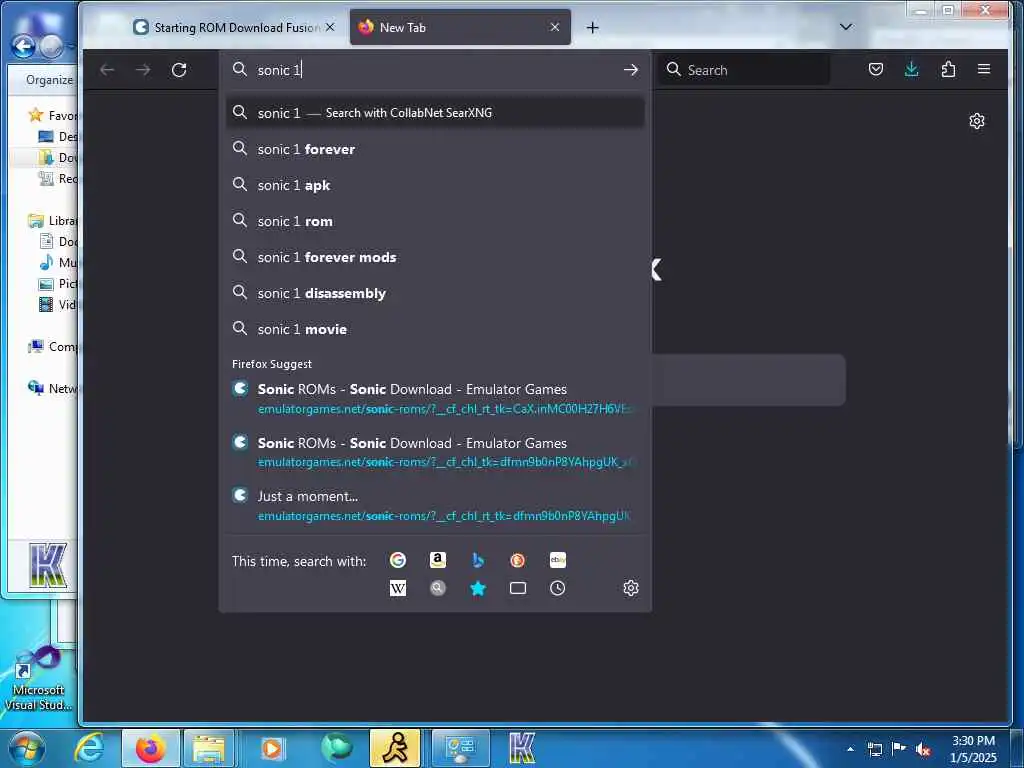Open Sonic ROMs result with chl_tk=dfmn URL
Viewport: 1024px width, 768px height.
tap(435, 452)
